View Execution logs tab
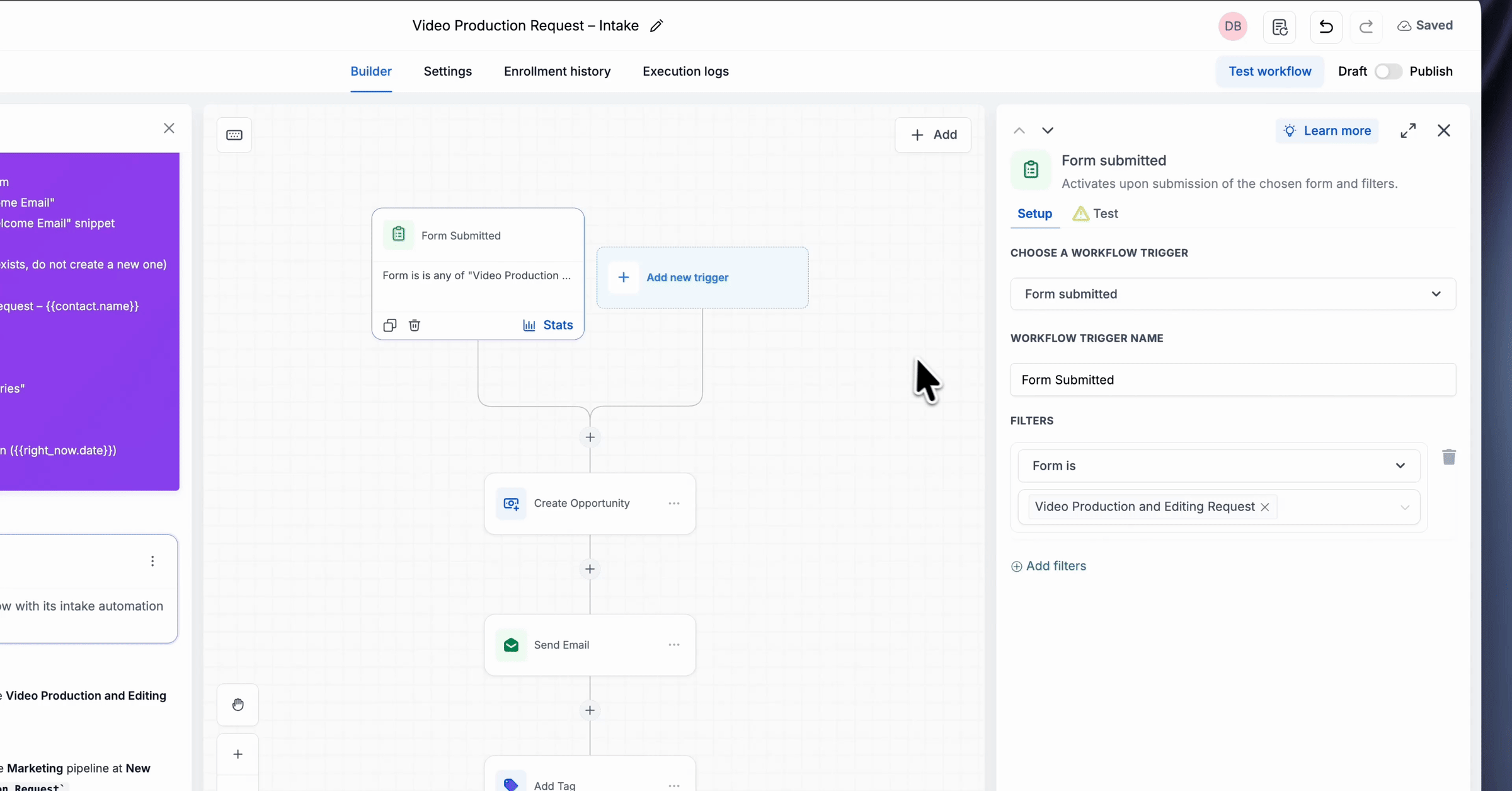Image resolution: width=1512 pixels, height=791 pixels. (x=685, y=71)
